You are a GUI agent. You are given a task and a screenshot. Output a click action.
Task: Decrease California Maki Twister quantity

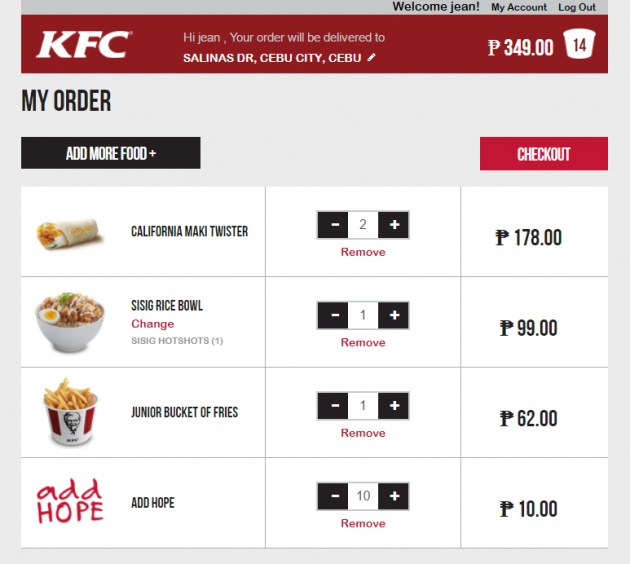(x=333, y=225)
